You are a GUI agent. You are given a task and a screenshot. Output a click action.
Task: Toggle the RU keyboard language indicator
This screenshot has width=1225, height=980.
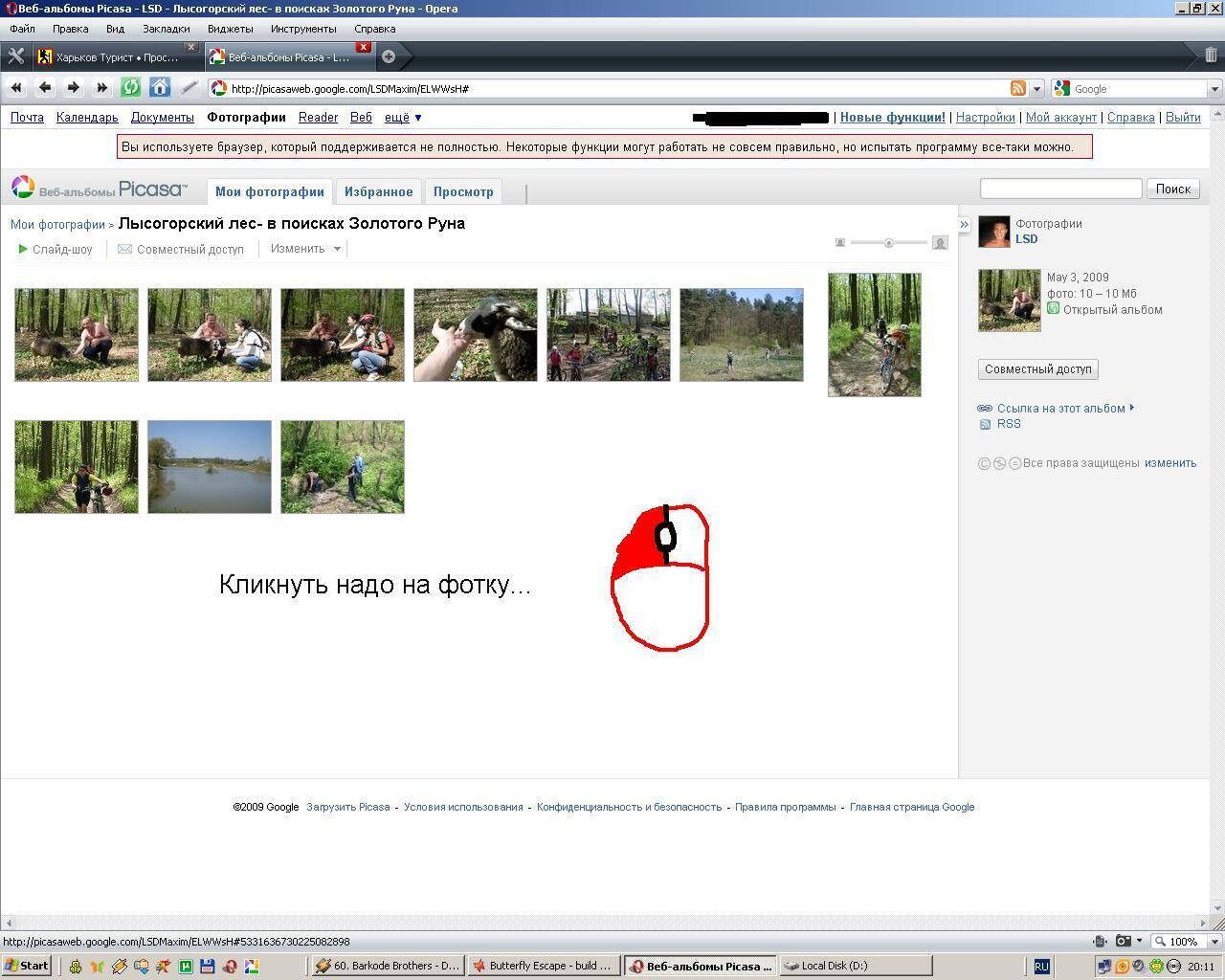point(1041,966)
